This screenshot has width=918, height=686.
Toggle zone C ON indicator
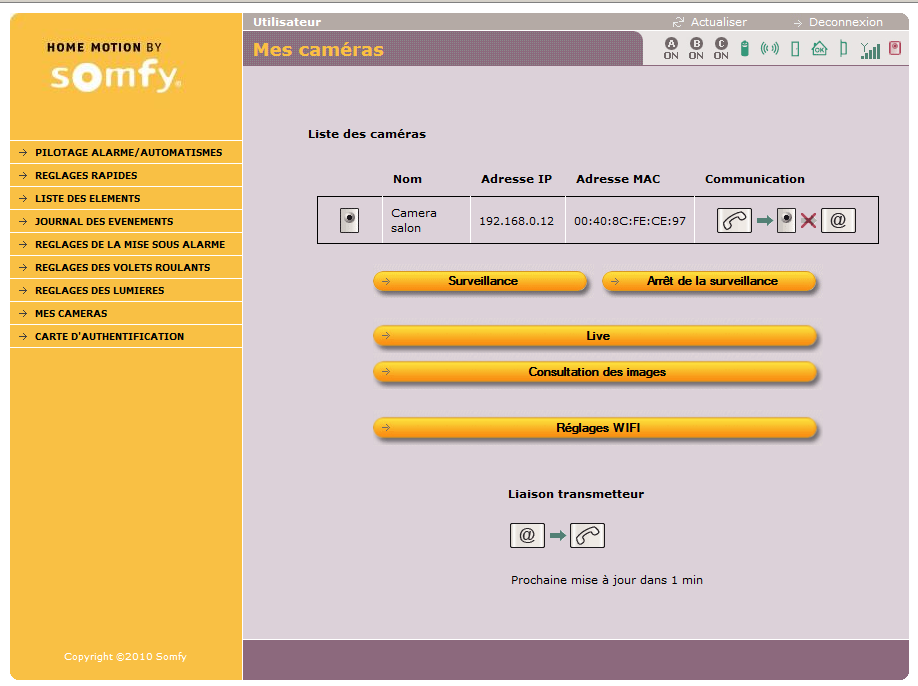click(721, 48)
